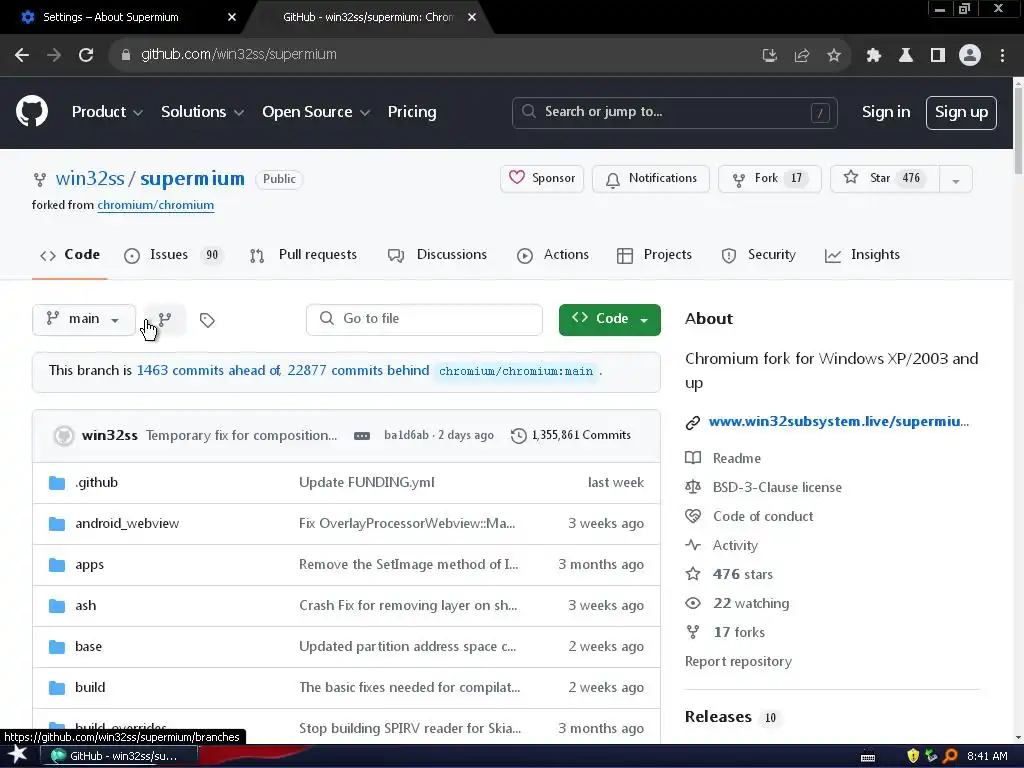This screenshot has height=768, width=1024.
Task: Click the .github folder icon
Action: pos(57,483)
